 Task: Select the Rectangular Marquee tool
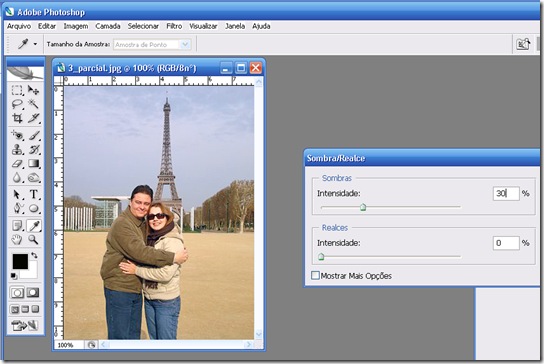(x=17, y=90)
